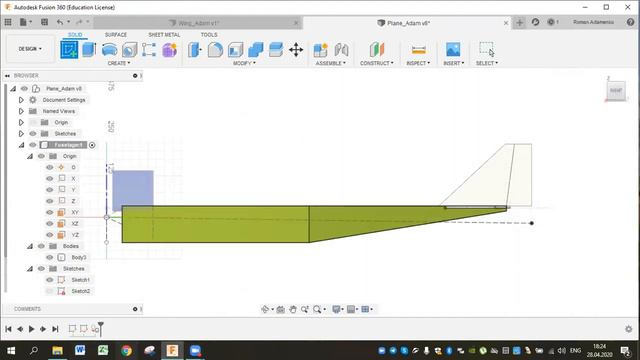Toggle visibility of Fuselage component

coord(33,145)
